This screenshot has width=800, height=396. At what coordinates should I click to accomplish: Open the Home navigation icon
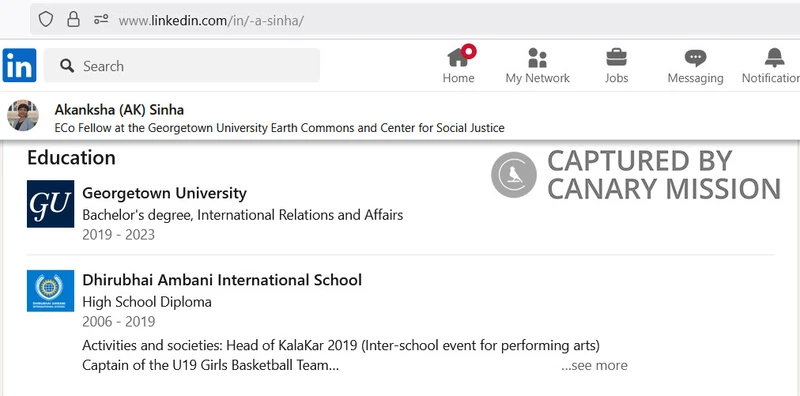point(458,57)
